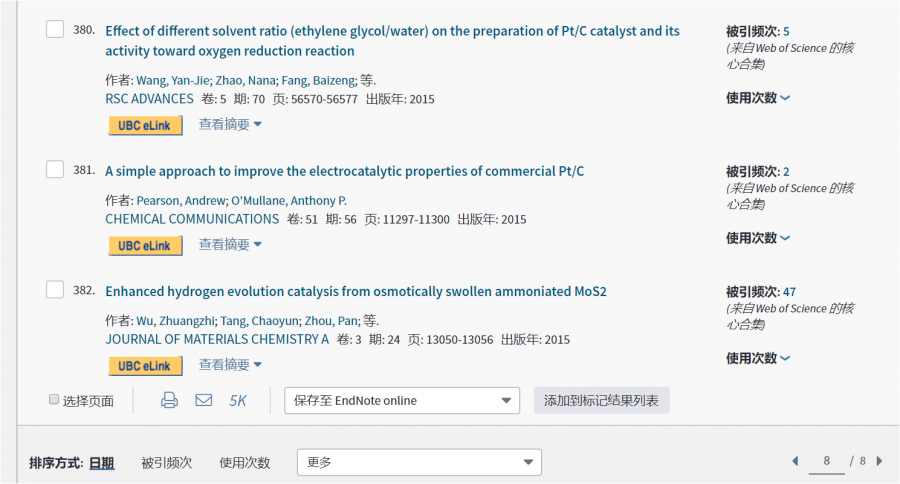This screenshot has height=484, width=900.
Task: Click 添加到标记结果列表 button
Action: tap(601, 400)
